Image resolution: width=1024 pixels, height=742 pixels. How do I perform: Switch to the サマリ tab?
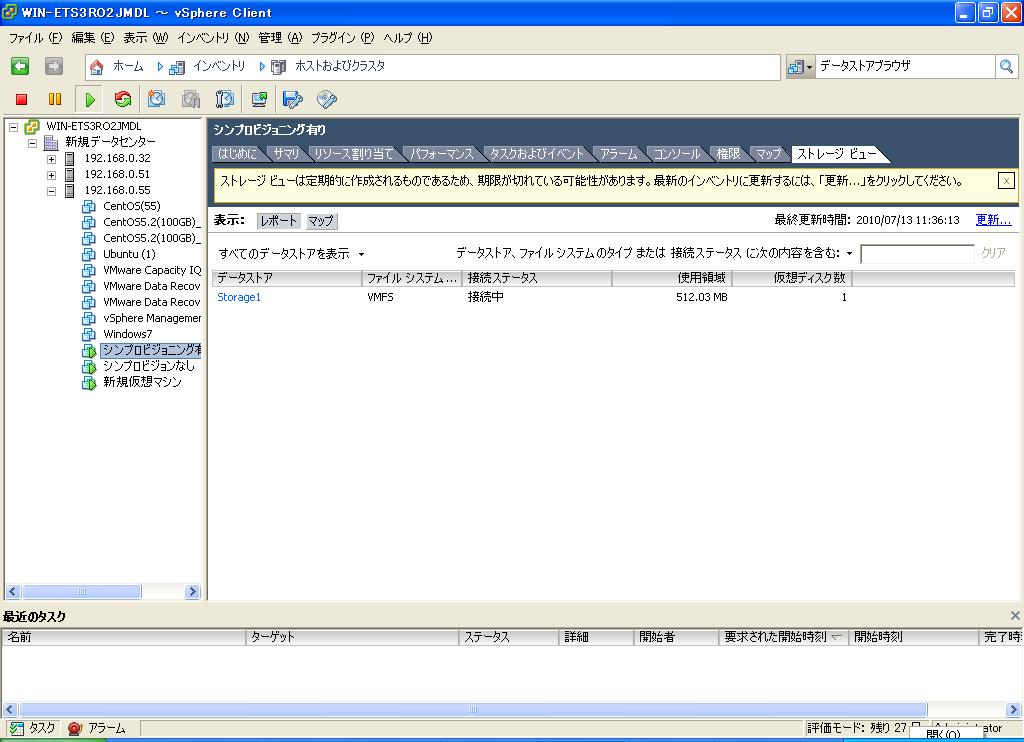tap(286, 154)
